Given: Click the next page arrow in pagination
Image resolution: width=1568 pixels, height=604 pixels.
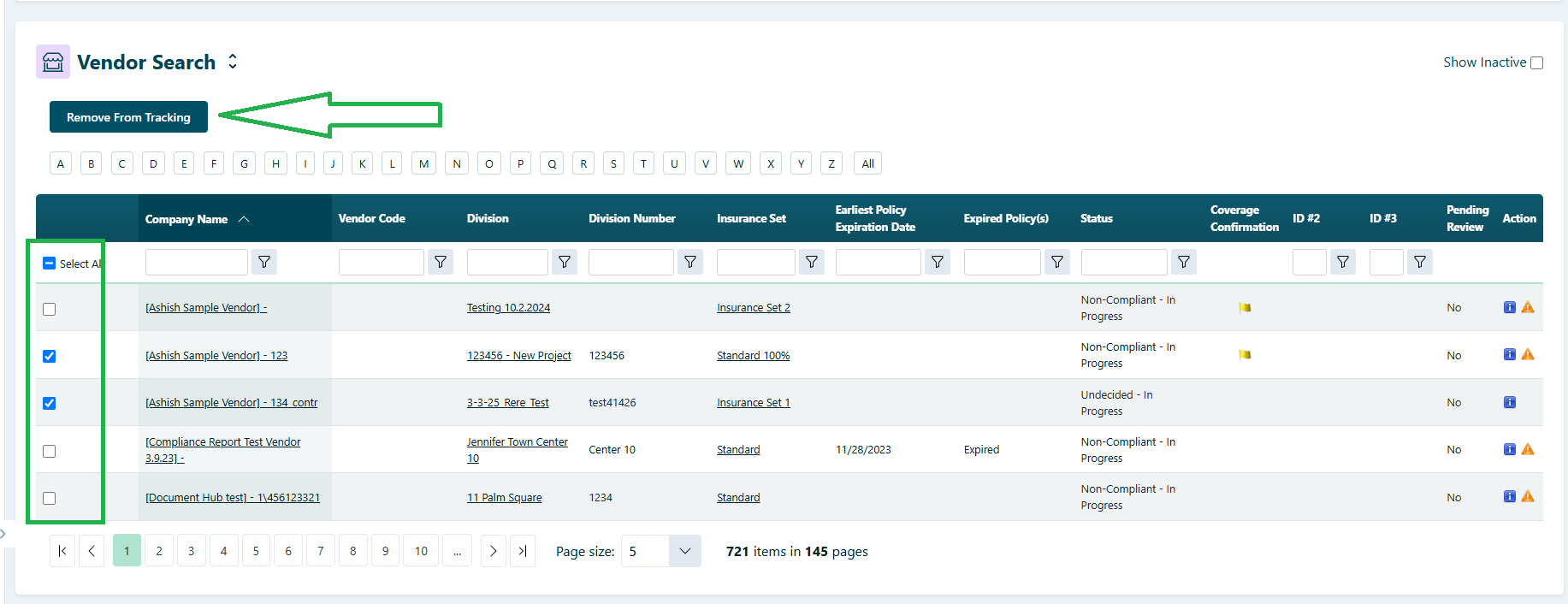Looking at the screenshot, I should 493,551.
